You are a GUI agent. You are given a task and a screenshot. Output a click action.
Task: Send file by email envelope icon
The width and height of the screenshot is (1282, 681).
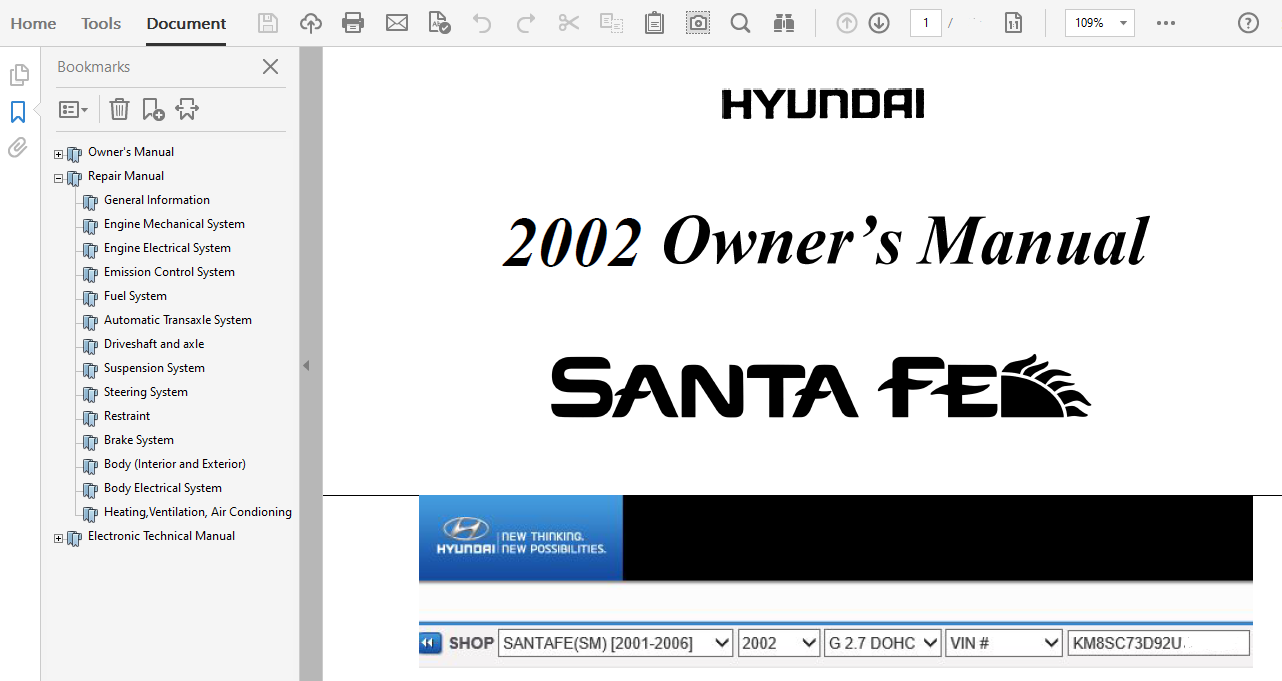point(397,23)
